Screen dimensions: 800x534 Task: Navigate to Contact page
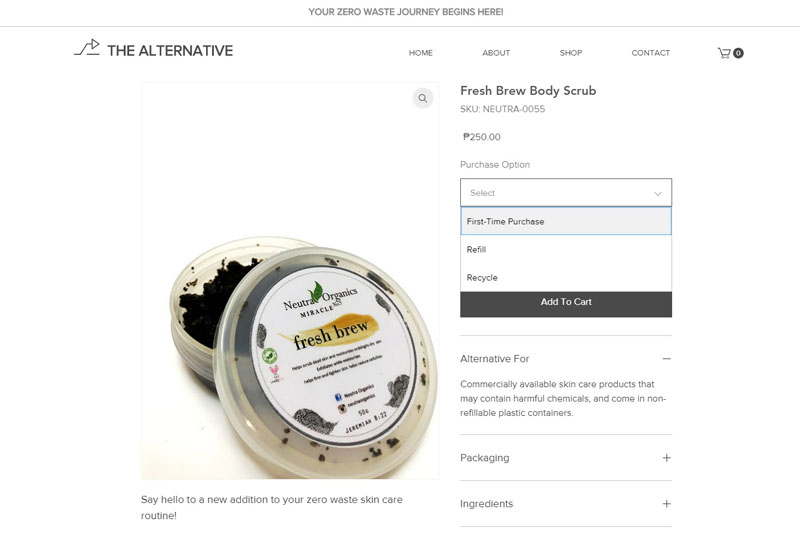click(651, 53)
